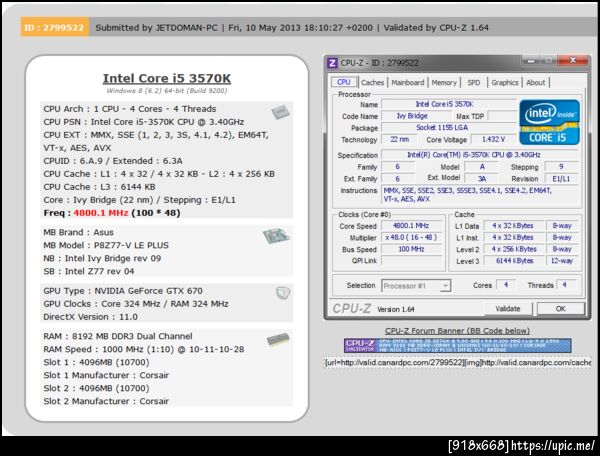Click the CPU-Z purple Z window icon
The width and height of the screenshot is (600, 456).
[333, 62]
